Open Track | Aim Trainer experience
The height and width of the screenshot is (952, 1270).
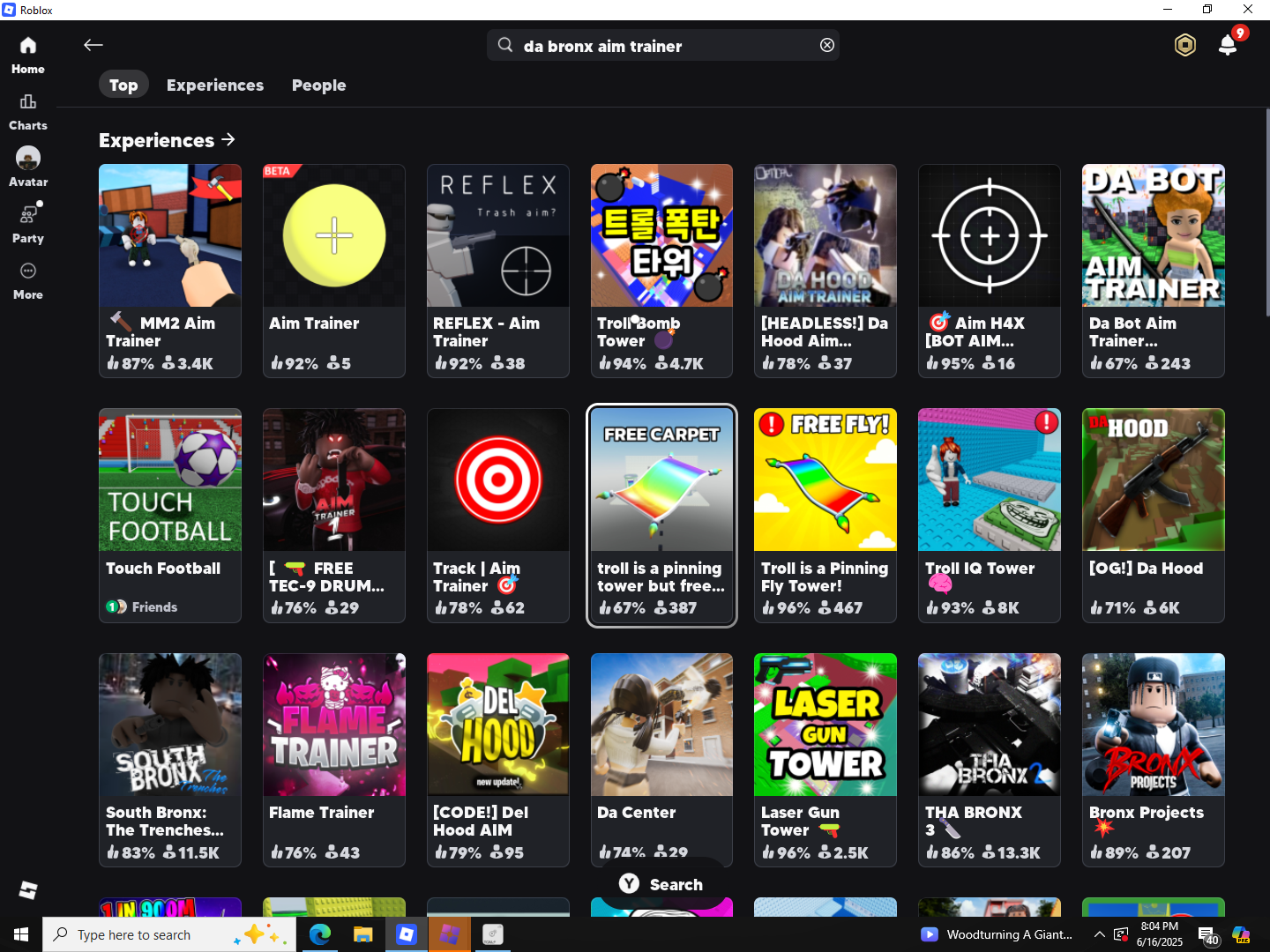click(x=498, y=516)
